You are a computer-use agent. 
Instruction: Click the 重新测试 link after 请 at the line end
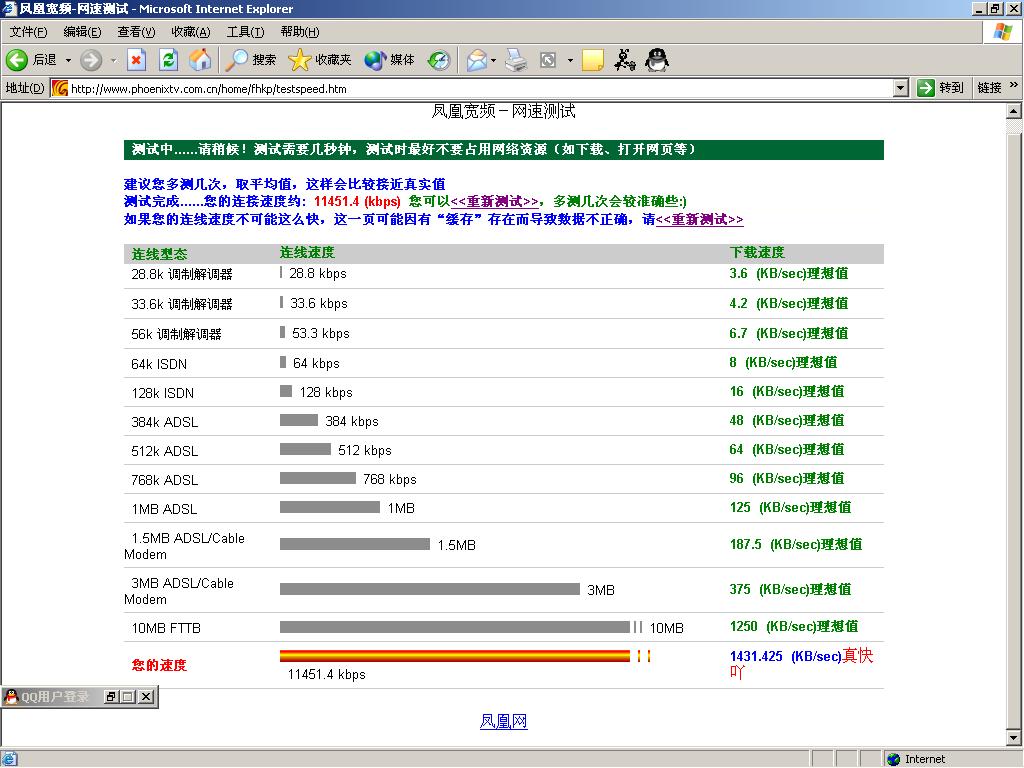tap(699, 219)
